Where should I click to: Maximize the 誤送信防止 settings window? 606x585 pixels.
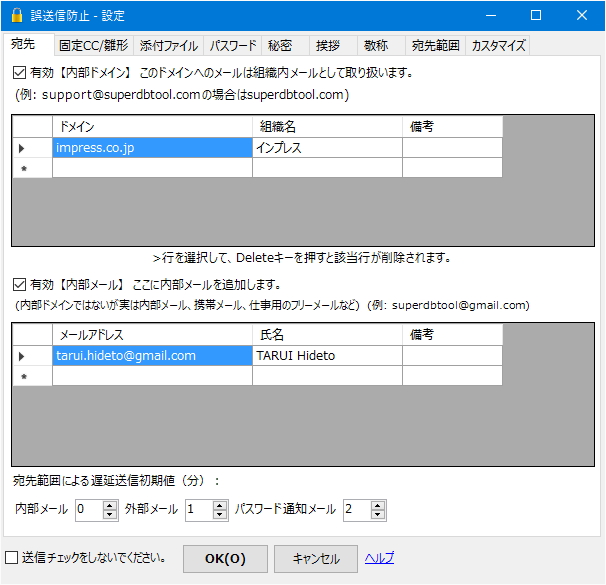point(536,15)
